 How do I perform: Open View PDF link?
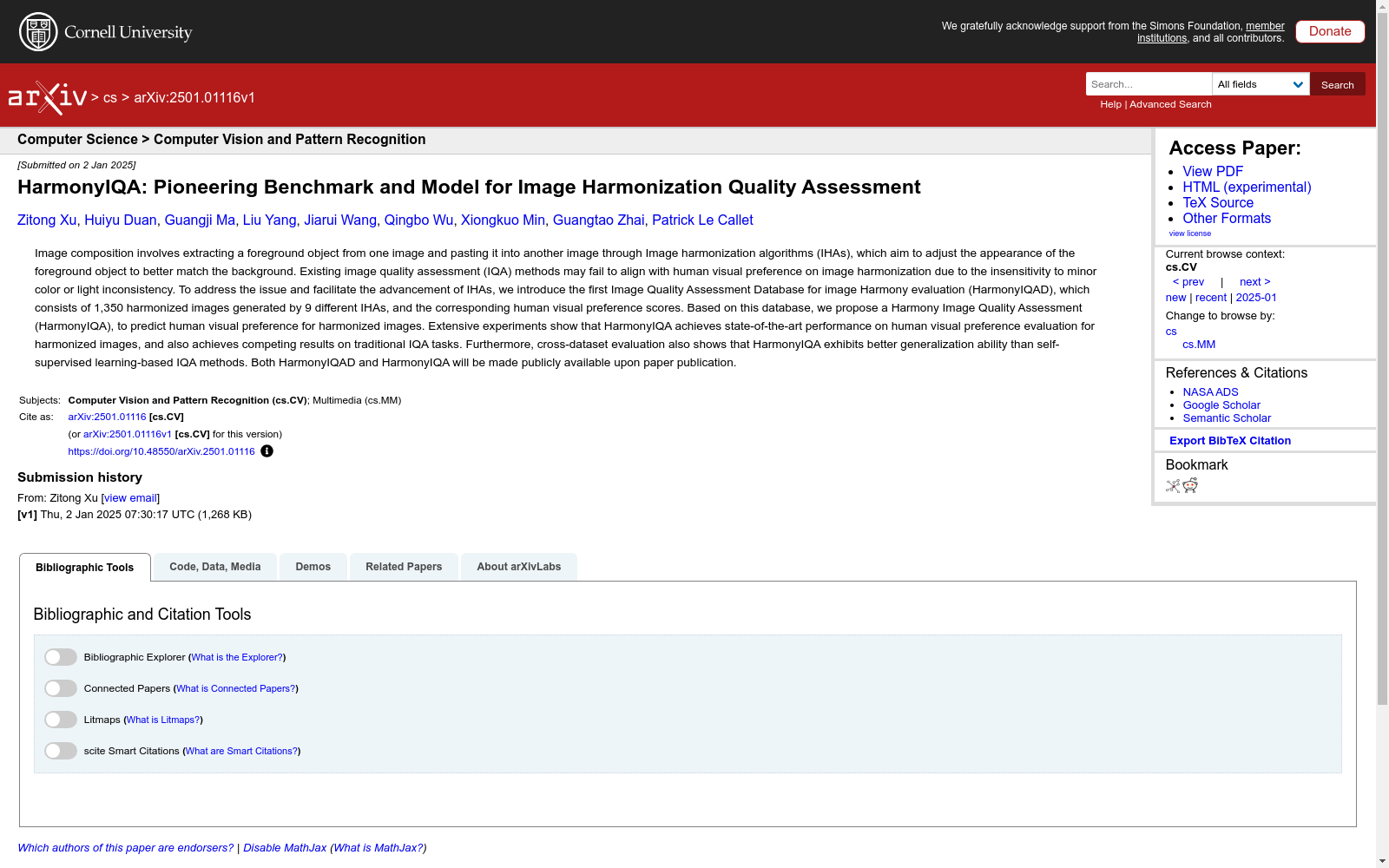(x=1213, y=172)
